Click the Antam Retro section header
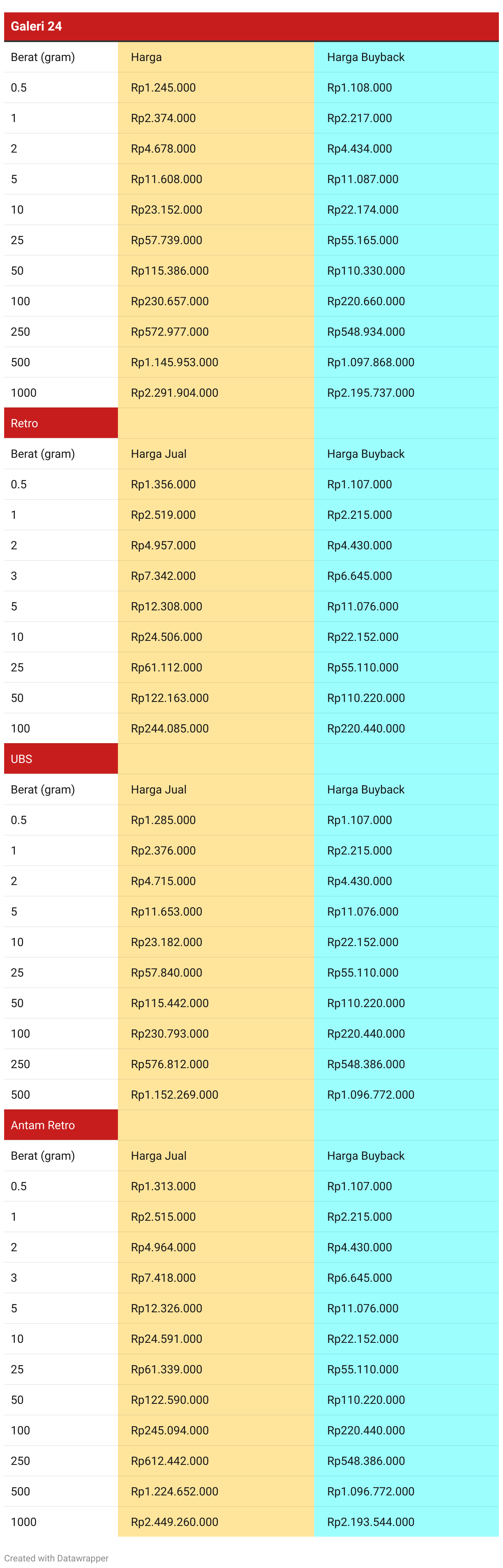The height and width of the screenshot is (1568, 503). click(x=42, y=1125)
